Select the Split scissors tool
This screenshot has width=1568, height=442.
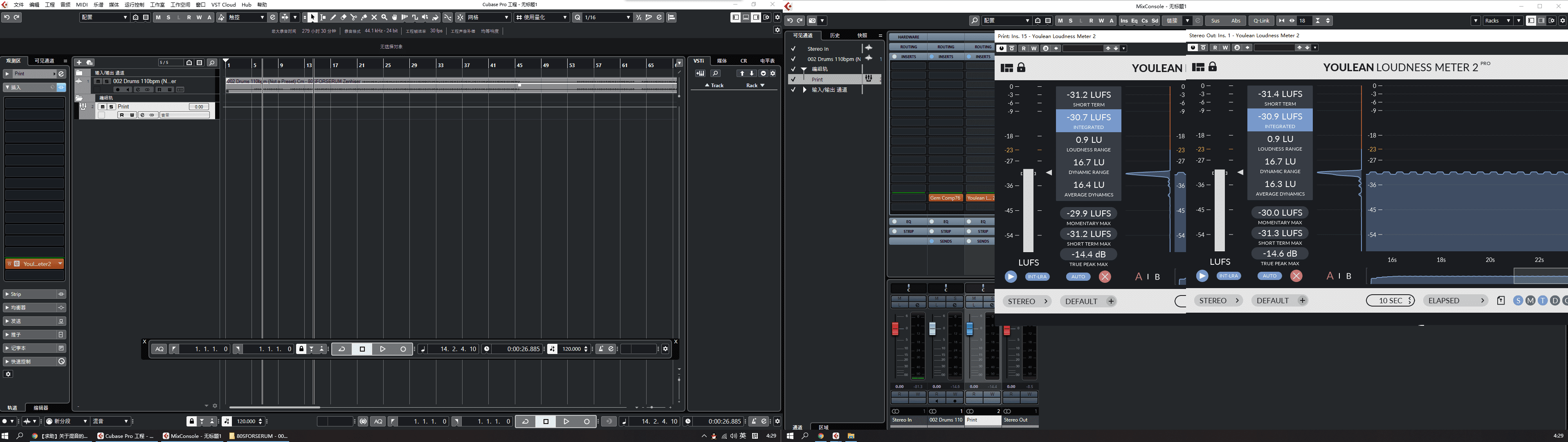click(354, 18)
